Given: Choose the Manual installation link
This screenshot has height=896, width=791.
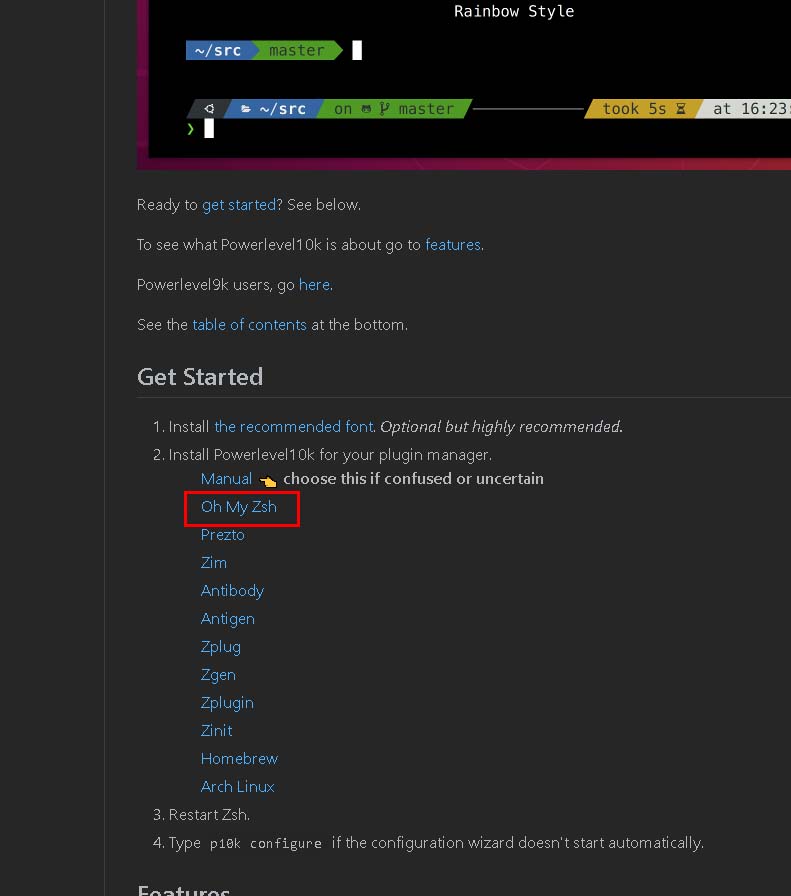Looking at the screenshot, I should click(226, 478).
